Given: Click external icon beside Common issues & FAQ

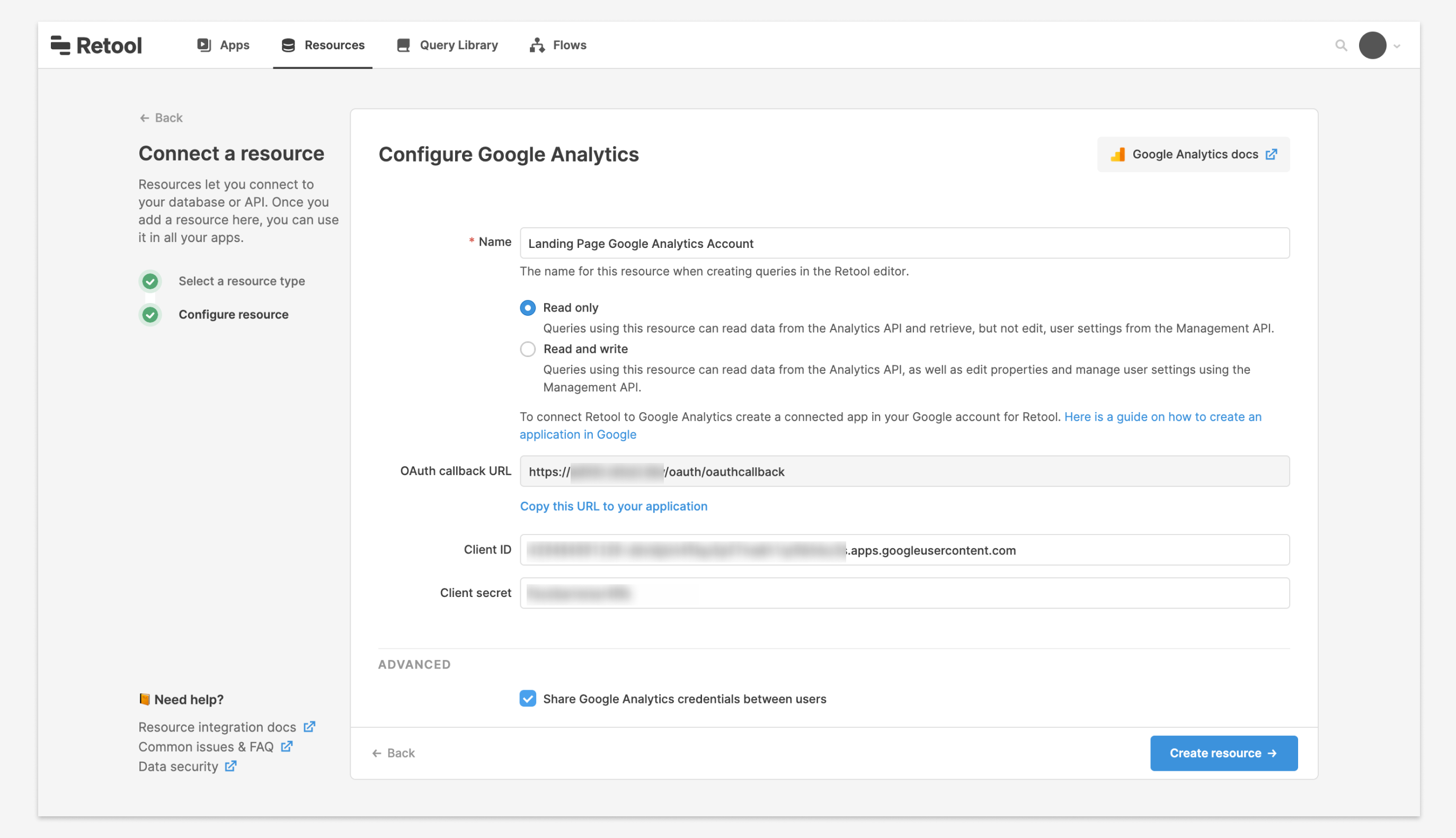Looking at the screenshot, I should pyautogui.click(x=287, y=746).
